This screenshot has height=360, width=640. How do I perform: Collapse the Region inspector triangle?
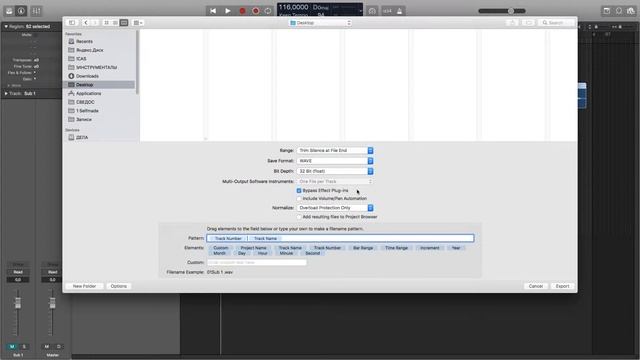(x=6, y=27)
